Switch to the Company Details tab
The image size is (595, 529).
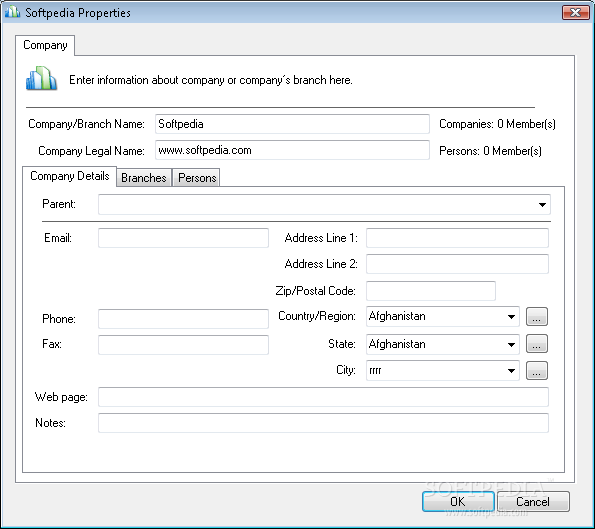point(69,176)
